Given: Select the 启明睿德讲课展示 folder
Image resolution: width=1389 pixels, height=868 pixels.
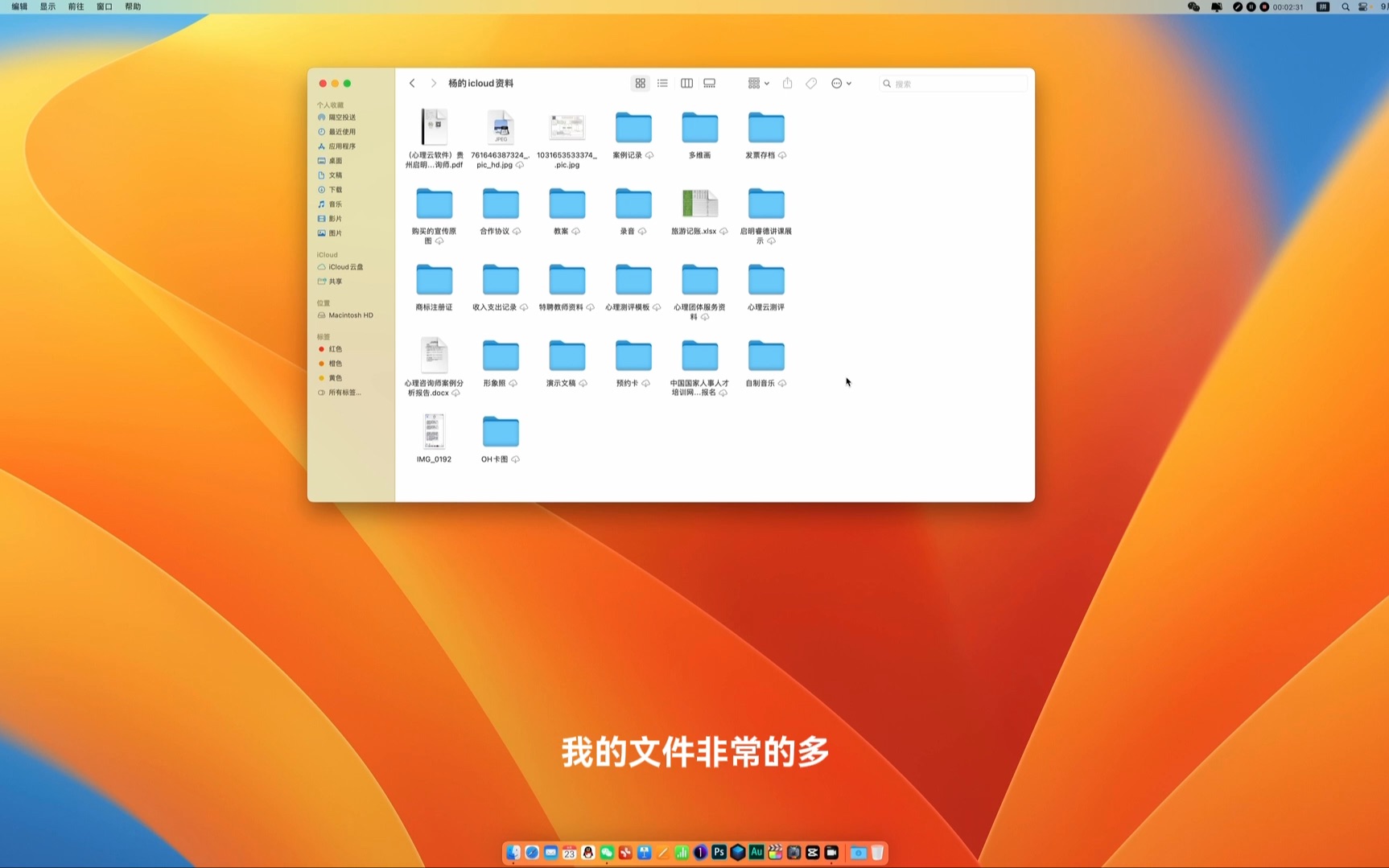Looking at the screenshot, I should [766, 204].
